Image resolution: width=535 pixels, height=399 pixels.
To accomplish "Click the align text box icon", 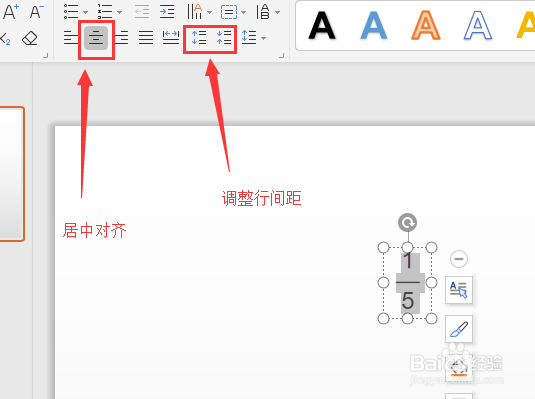I will [x=229, y=12].
